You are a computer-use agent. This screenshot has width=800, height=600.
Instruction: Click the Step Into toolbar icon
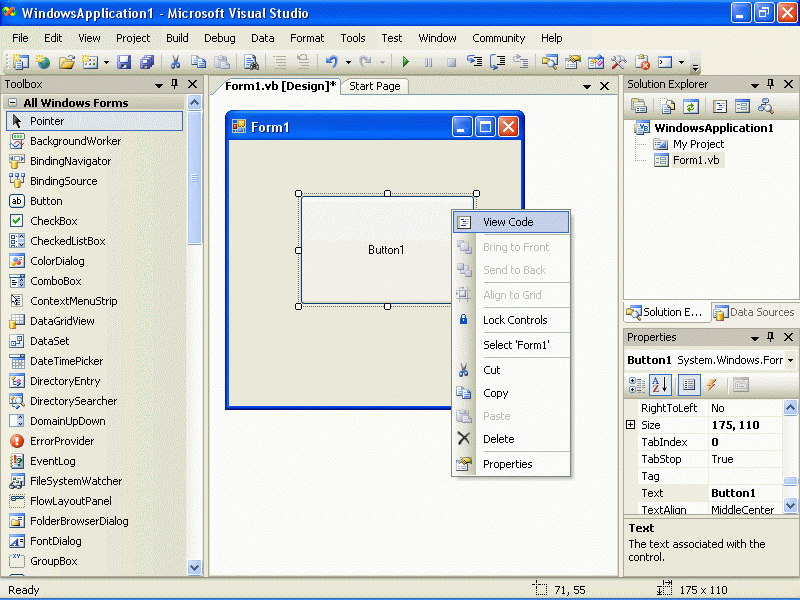pyautogui.click(x=474, y=62)
